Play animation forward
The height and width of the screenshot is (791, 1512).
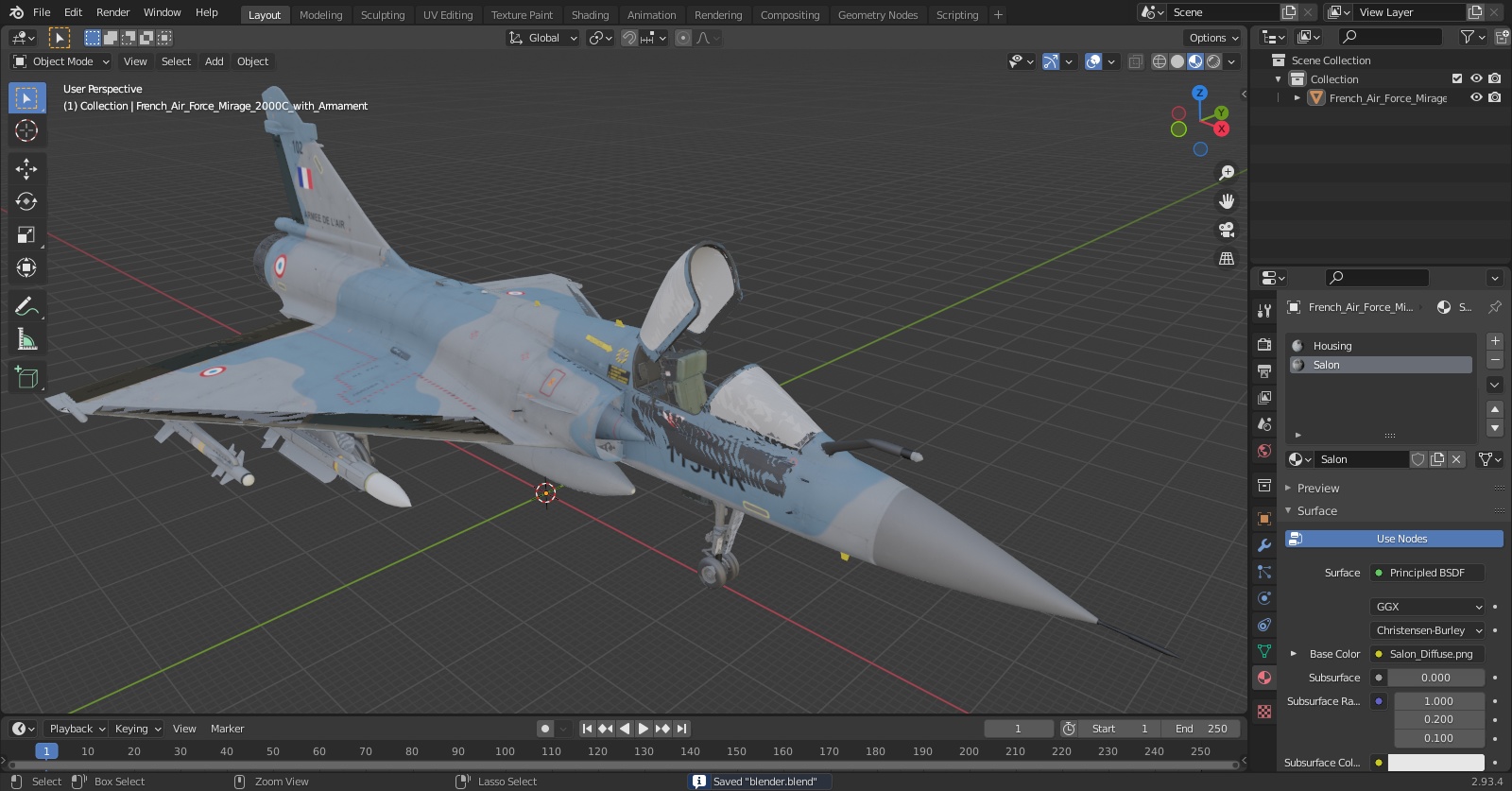tap(644, 729)
